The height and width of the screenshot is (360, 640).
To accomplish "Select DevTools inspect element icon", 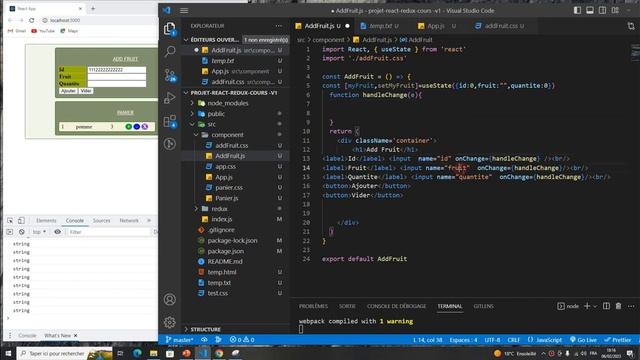I will pyautogui.click(x=10, y=220).
